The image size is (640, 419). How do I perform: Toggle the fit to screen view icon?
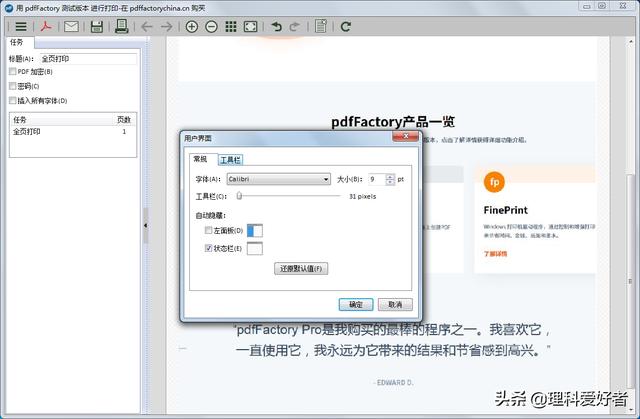[250, 27]
